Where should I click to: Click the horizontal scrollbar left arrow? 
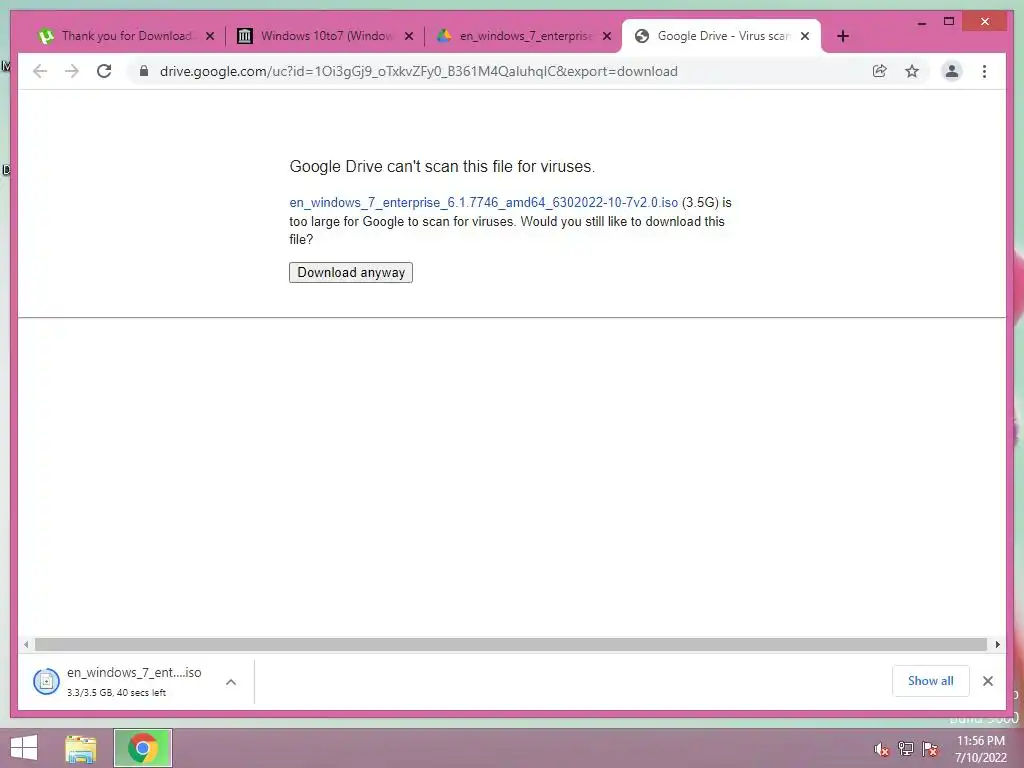tap(25, 645)
